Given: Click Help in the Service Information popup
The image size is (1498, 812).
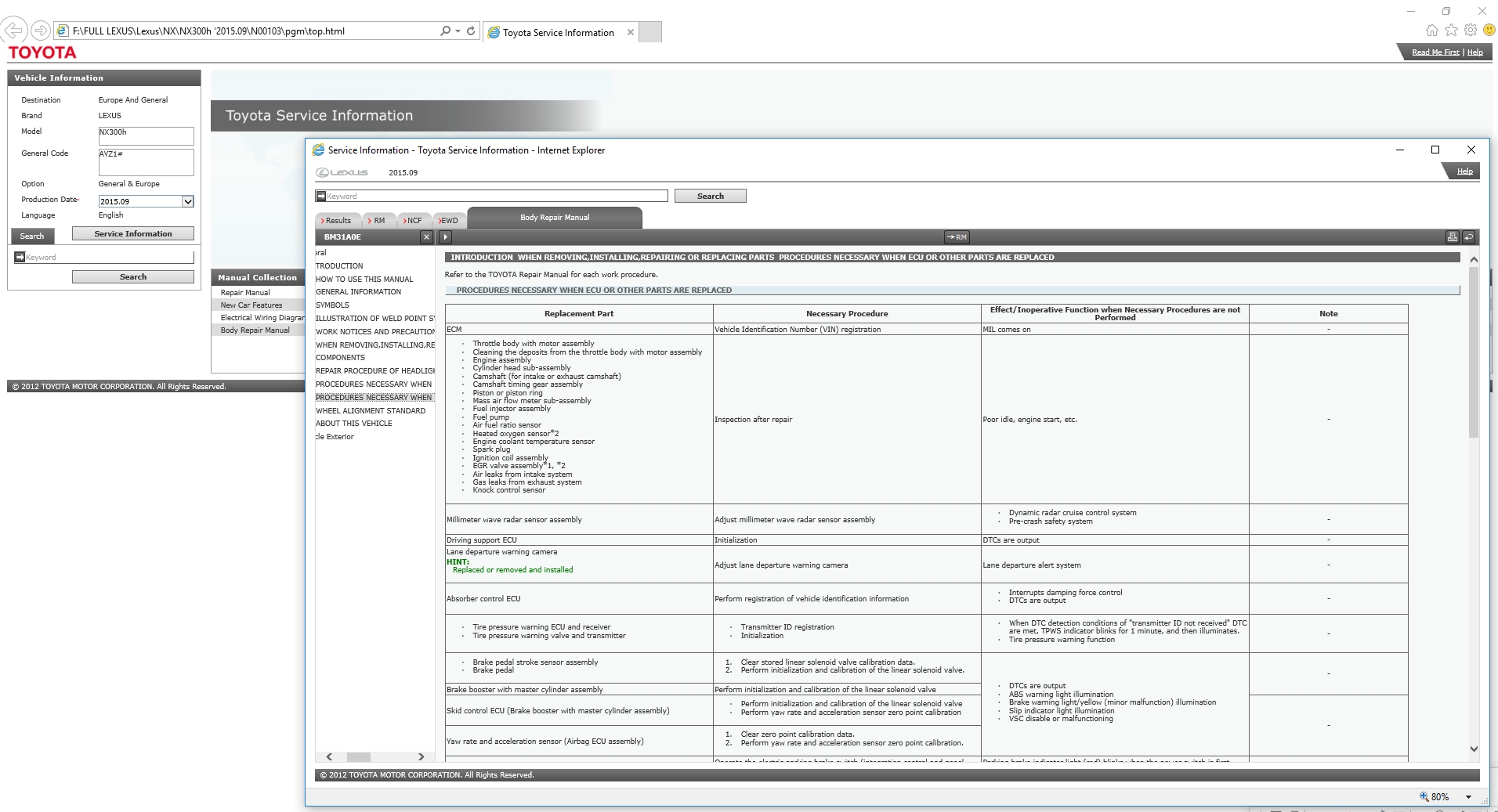Looking at the screenshot, I should 1464,171.
